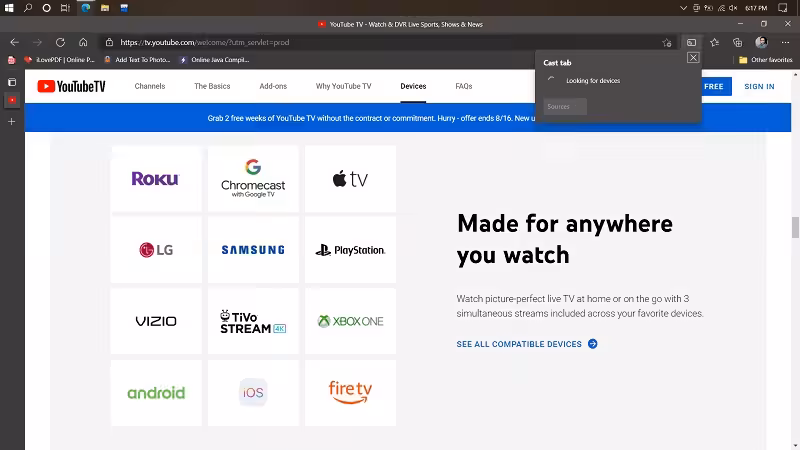Show hidden tray icons chevron

point(683,8)
